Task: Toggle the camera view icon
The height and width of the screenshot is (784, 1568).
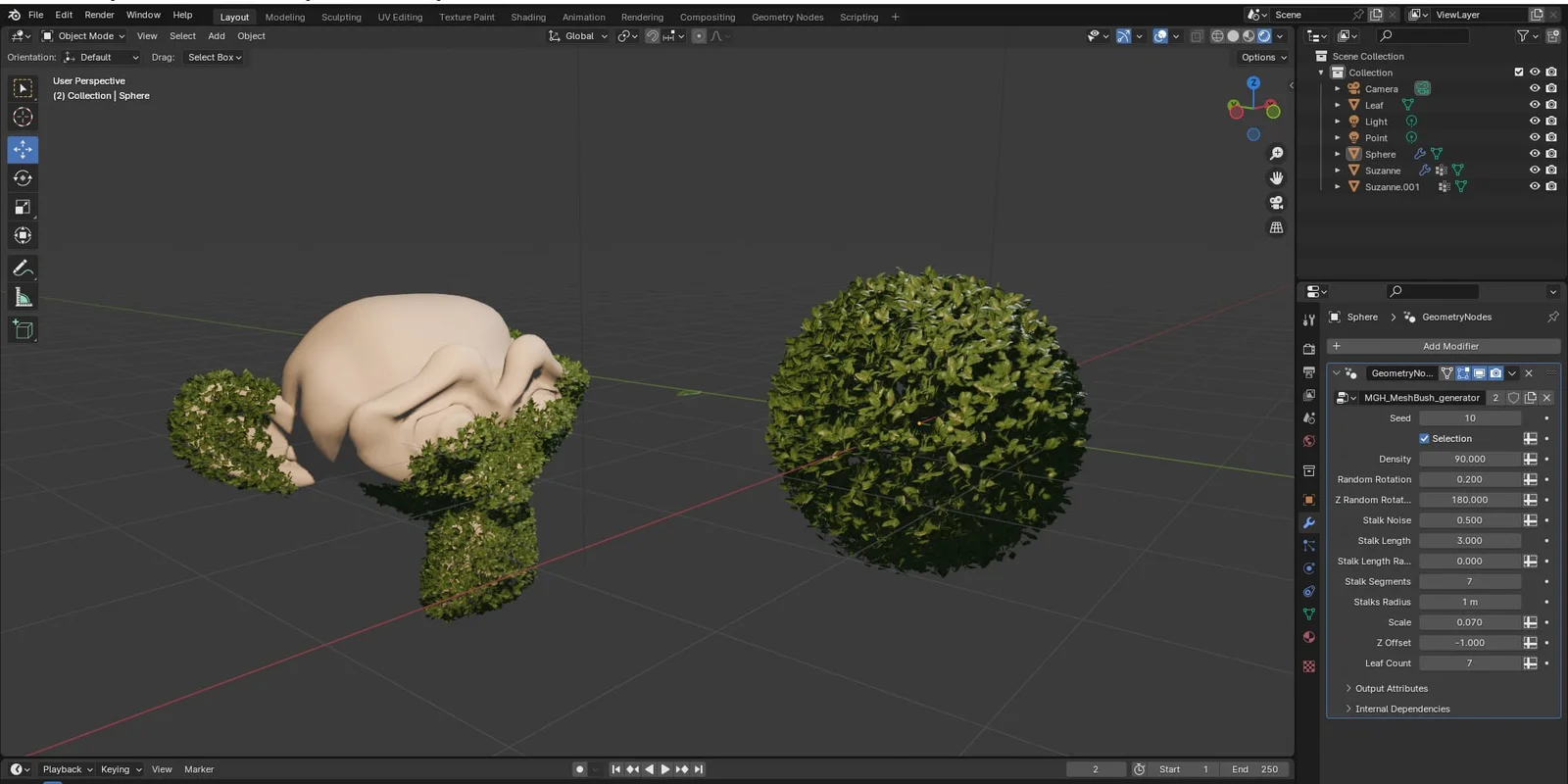Action: coord(1276,203)
